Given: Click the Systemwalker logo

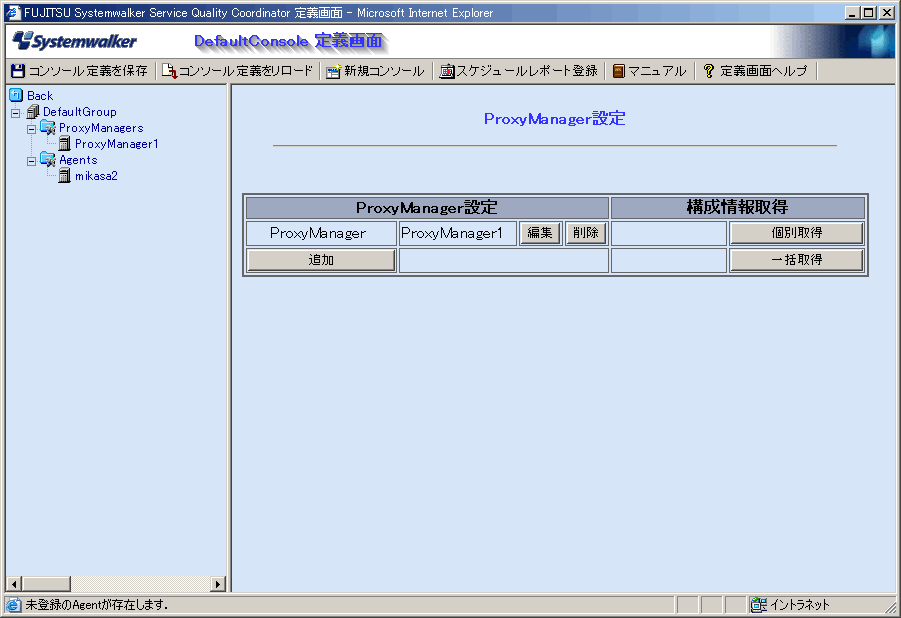Looking at the screenshot, I should [75, 41].
